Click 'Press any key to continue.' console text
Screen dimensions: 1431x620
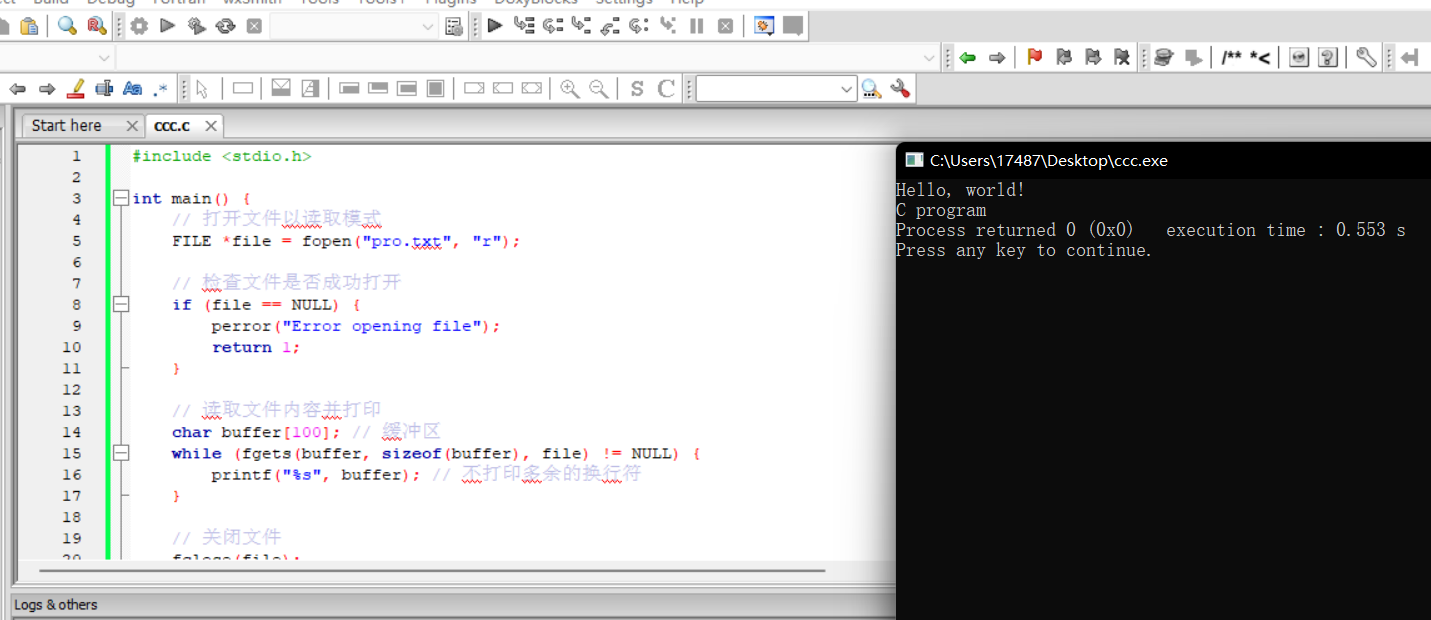pos(1024,250)
